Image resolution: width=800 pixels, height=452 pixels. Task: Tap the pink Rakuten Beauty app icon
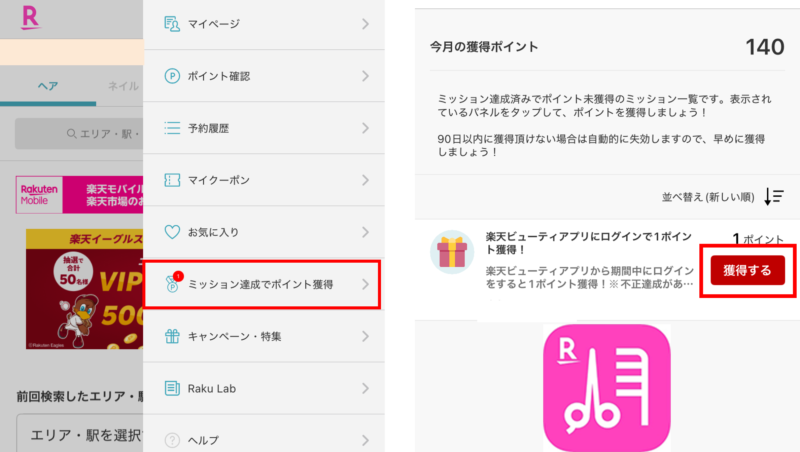(607, 388)
